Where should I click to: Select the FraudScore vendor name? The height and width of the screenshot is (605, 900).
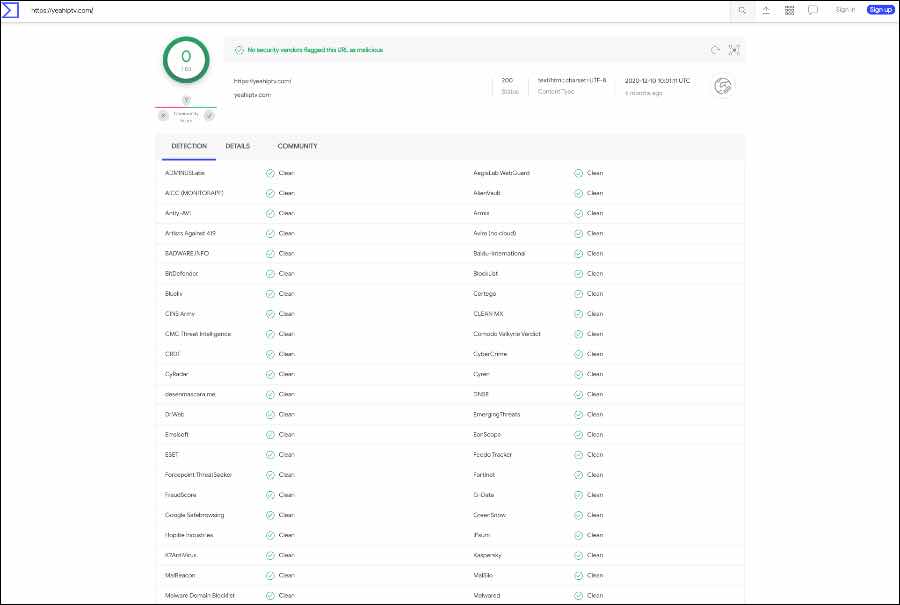point(180,495)
